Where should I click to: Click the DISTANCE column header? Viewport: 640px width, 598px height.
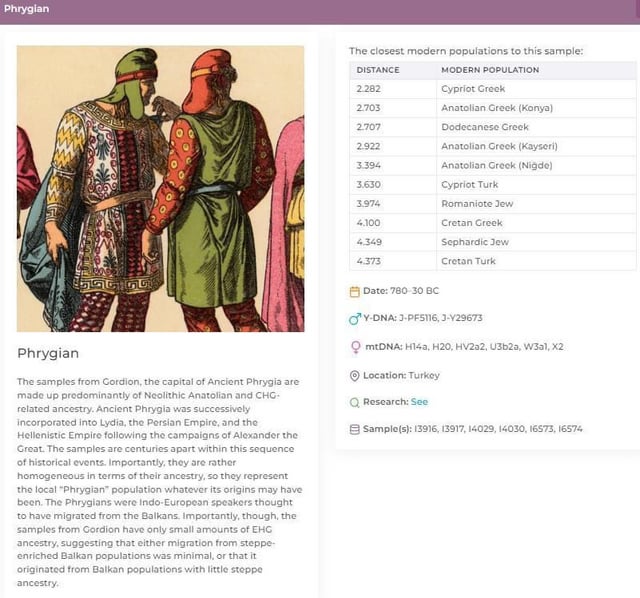378,70
